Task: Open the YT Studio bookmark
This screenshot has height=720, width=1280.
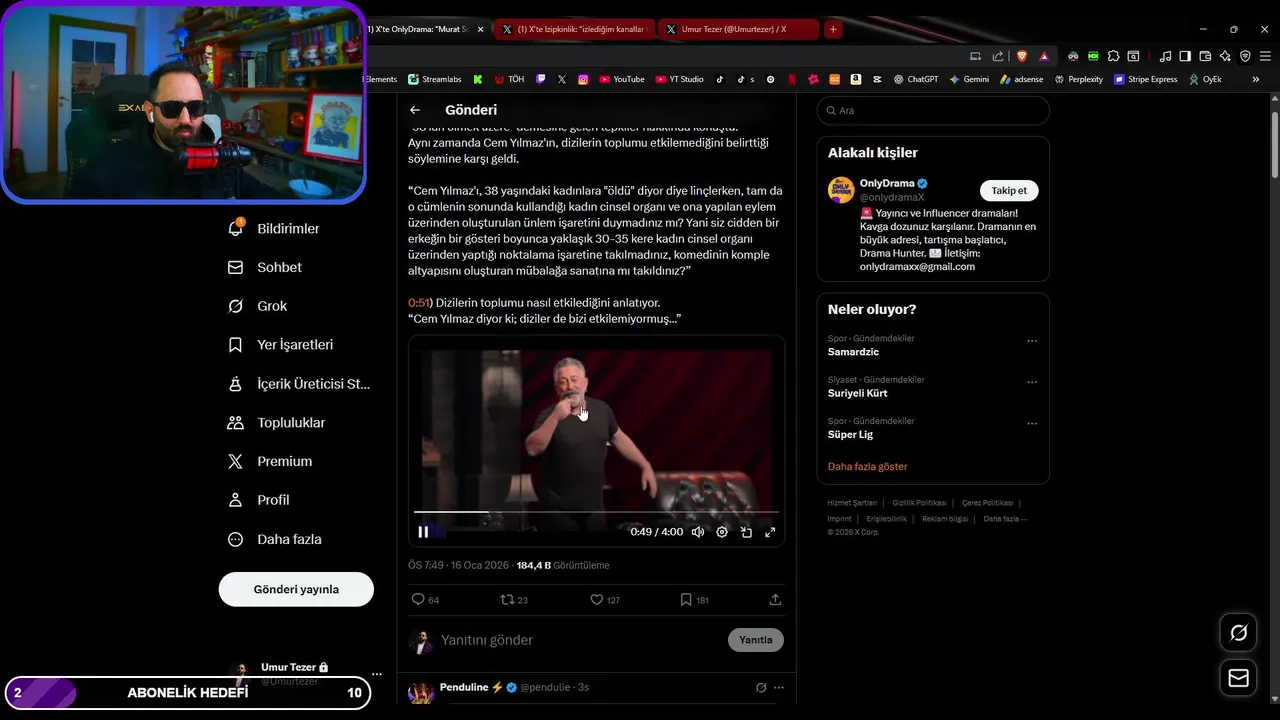Action: pyautogui.click(x=680, y=79)
